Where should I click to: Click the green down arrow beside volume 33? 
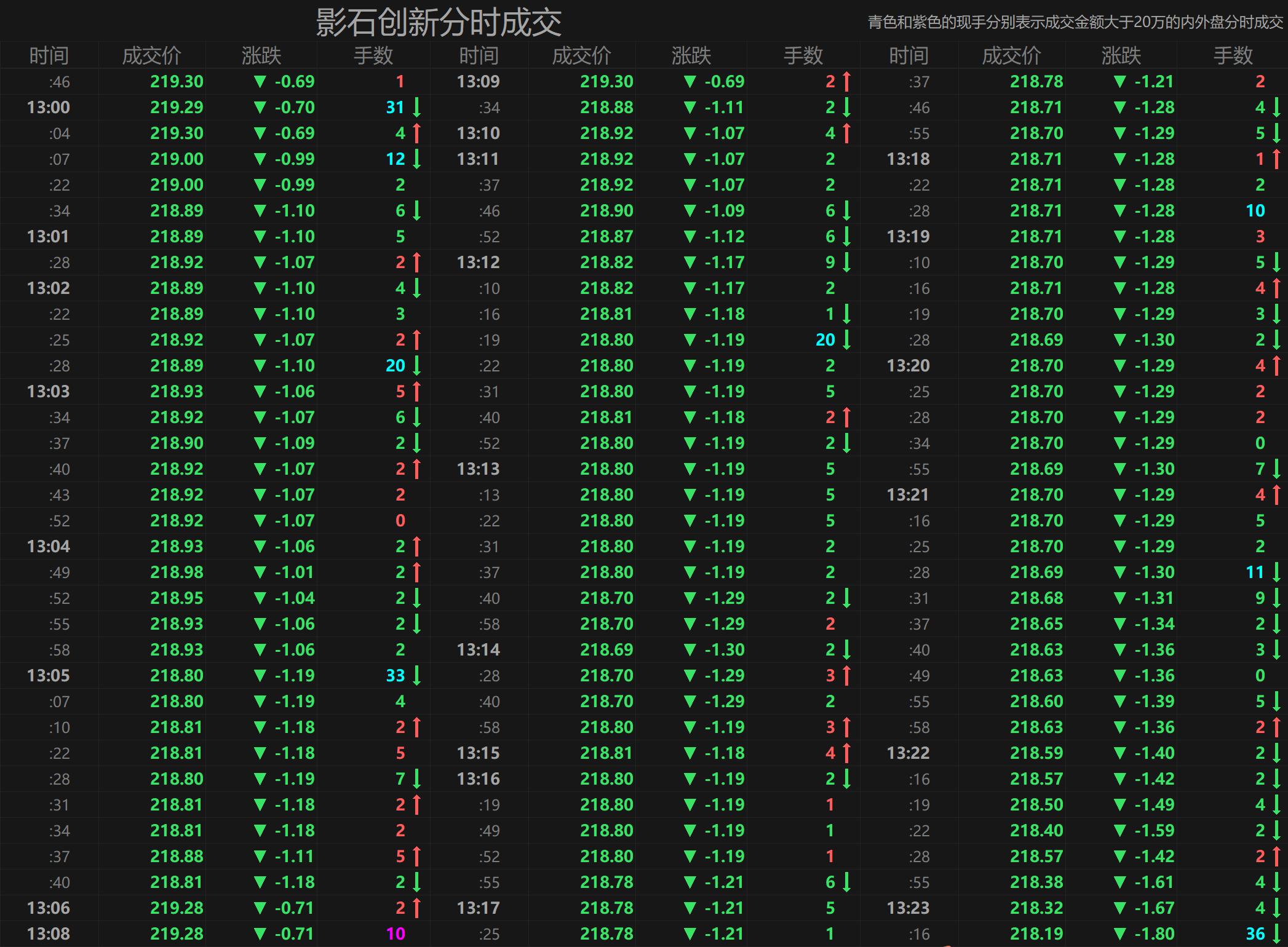tap(417, 675)
